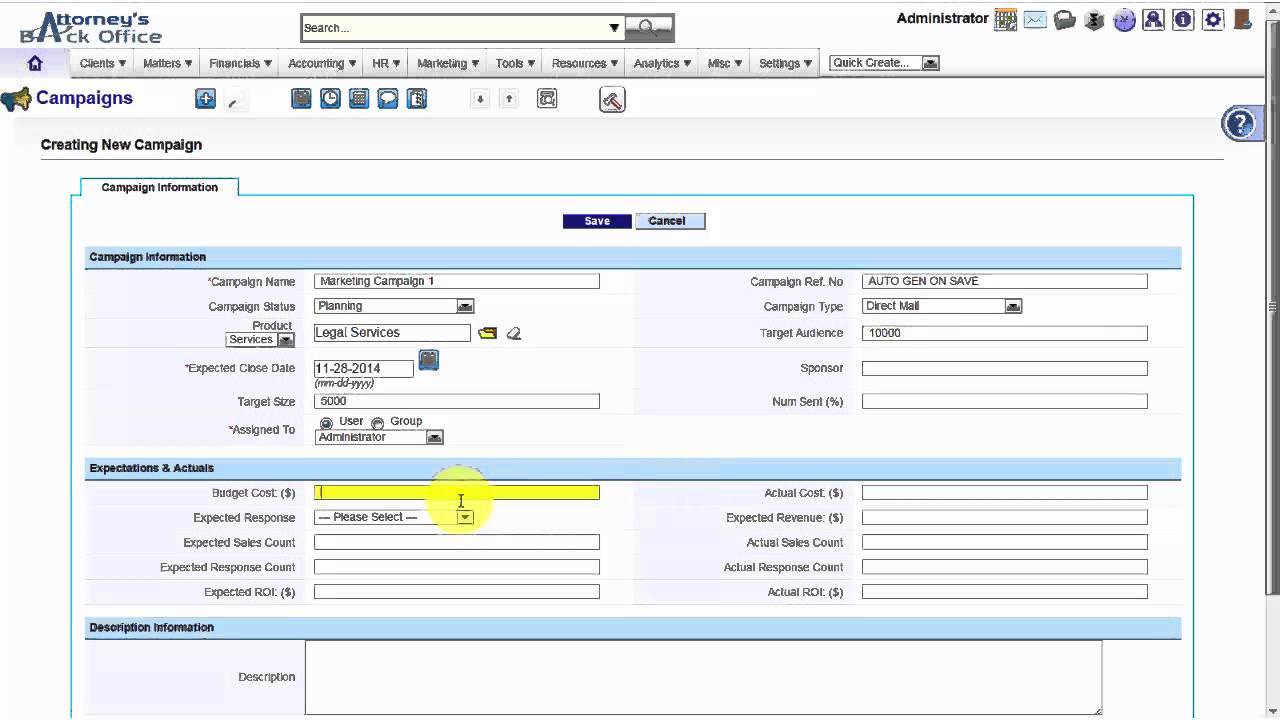Click the round blue clock icon in the header
The width and height of the screenshot is (1280, 720).
pyautogui.click(x=1124, y=19)
